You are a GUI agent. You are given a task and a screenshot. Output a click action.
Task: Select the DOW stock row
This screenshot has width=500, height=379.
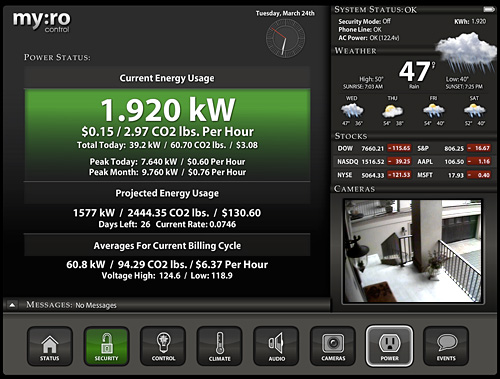tap(374, 148)
